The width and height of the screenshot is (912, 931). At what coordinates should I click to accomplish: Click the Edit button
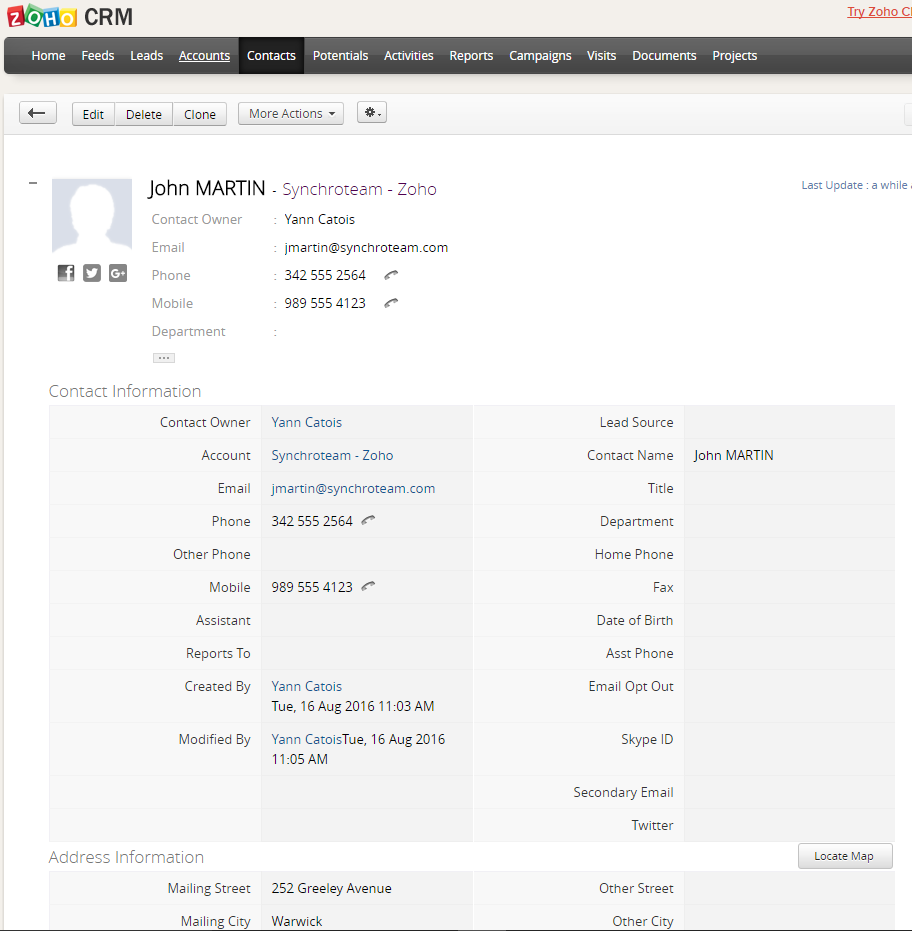93,114
